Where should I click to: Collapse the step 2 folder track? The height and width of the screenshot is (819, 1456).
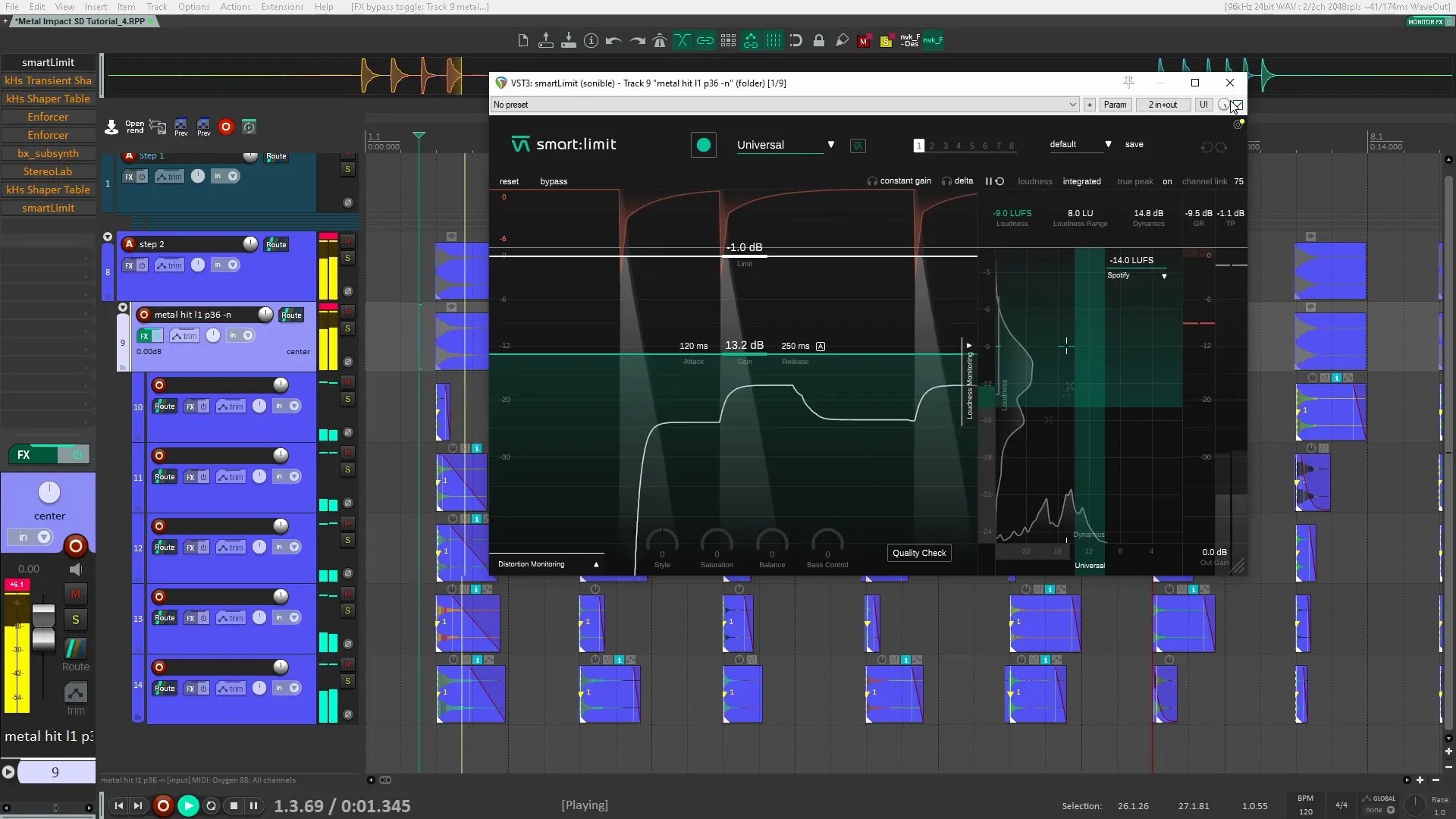[108, 237]
